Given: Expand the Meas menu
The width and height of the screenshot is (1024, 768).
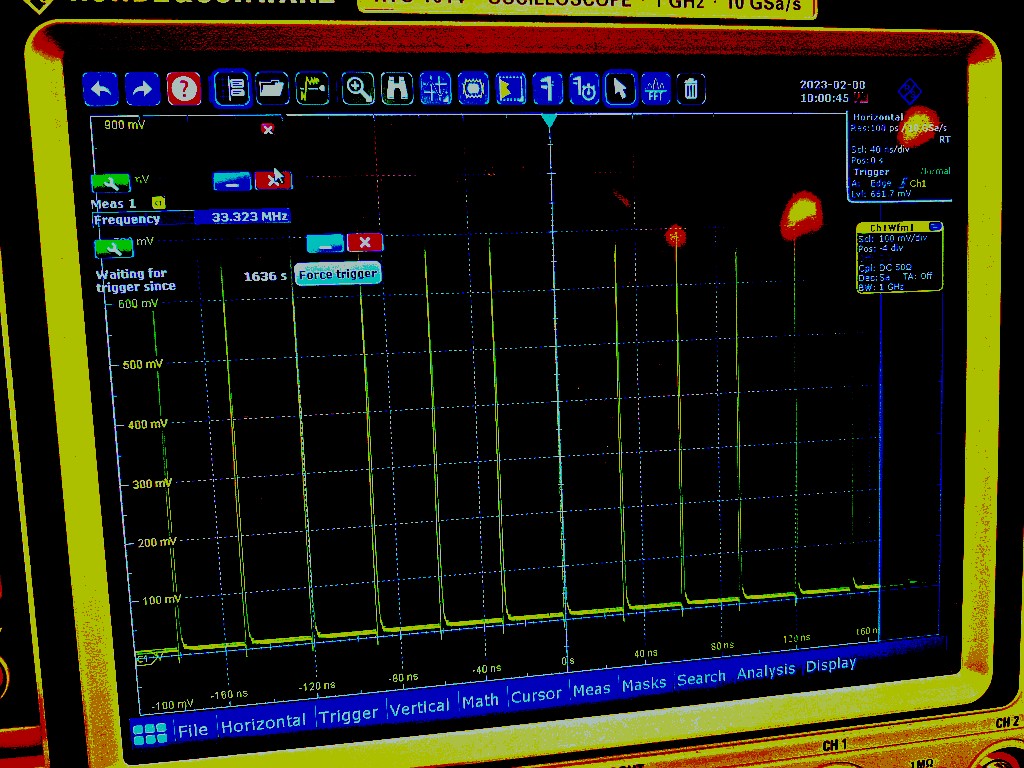Looking at the screenshot, I should click(591, 690).
